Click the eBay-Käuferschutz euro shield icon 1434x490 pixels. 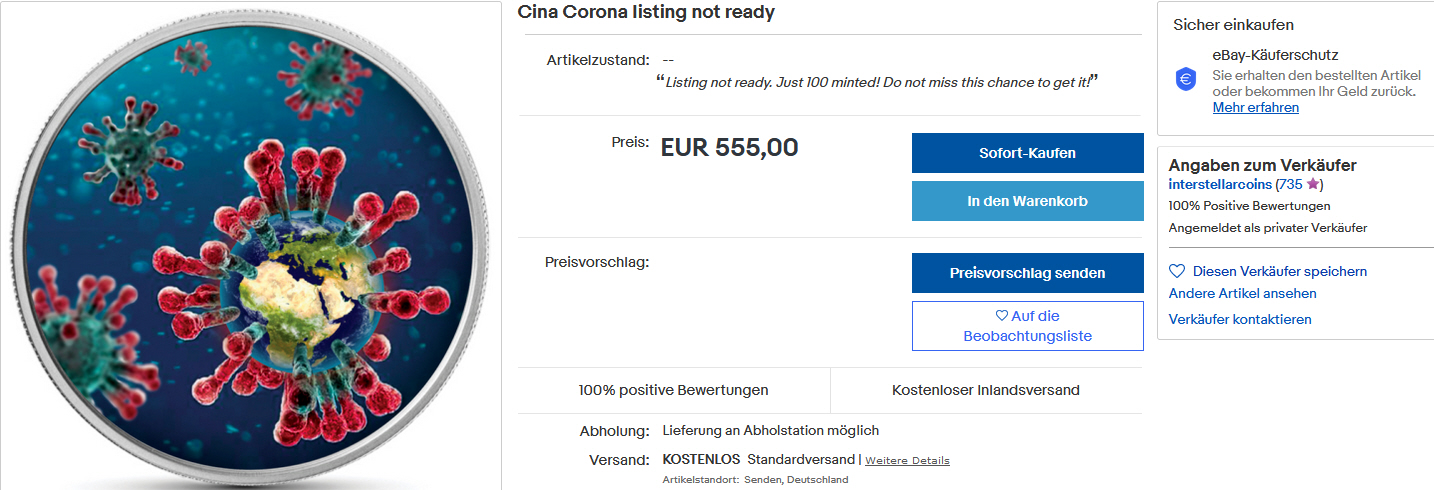coord(1186,80)
